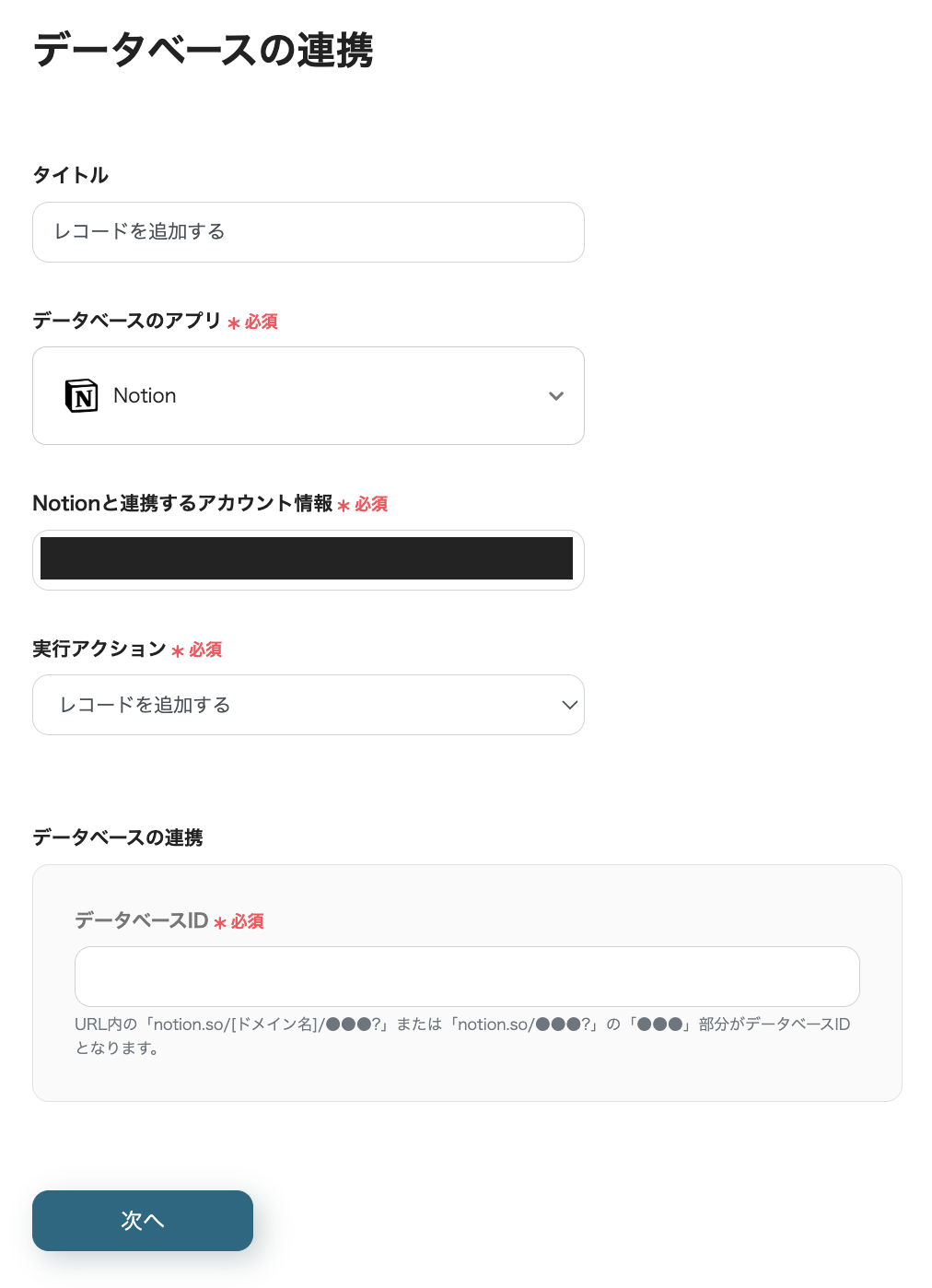Click the Notion logo icon
The image size is (932, 1288).
(81, 396)
